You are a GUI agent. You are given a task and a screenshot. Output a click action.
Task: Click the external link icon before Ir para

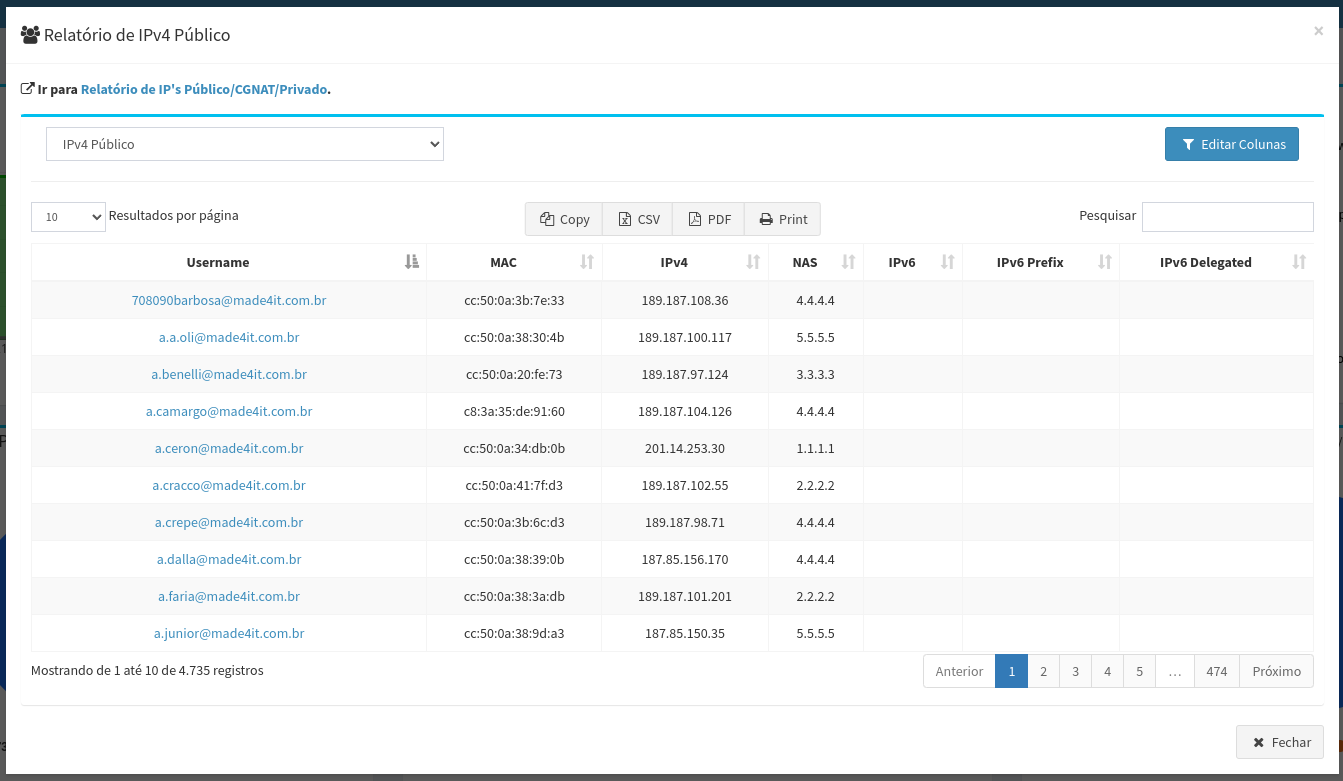(28, 89)
